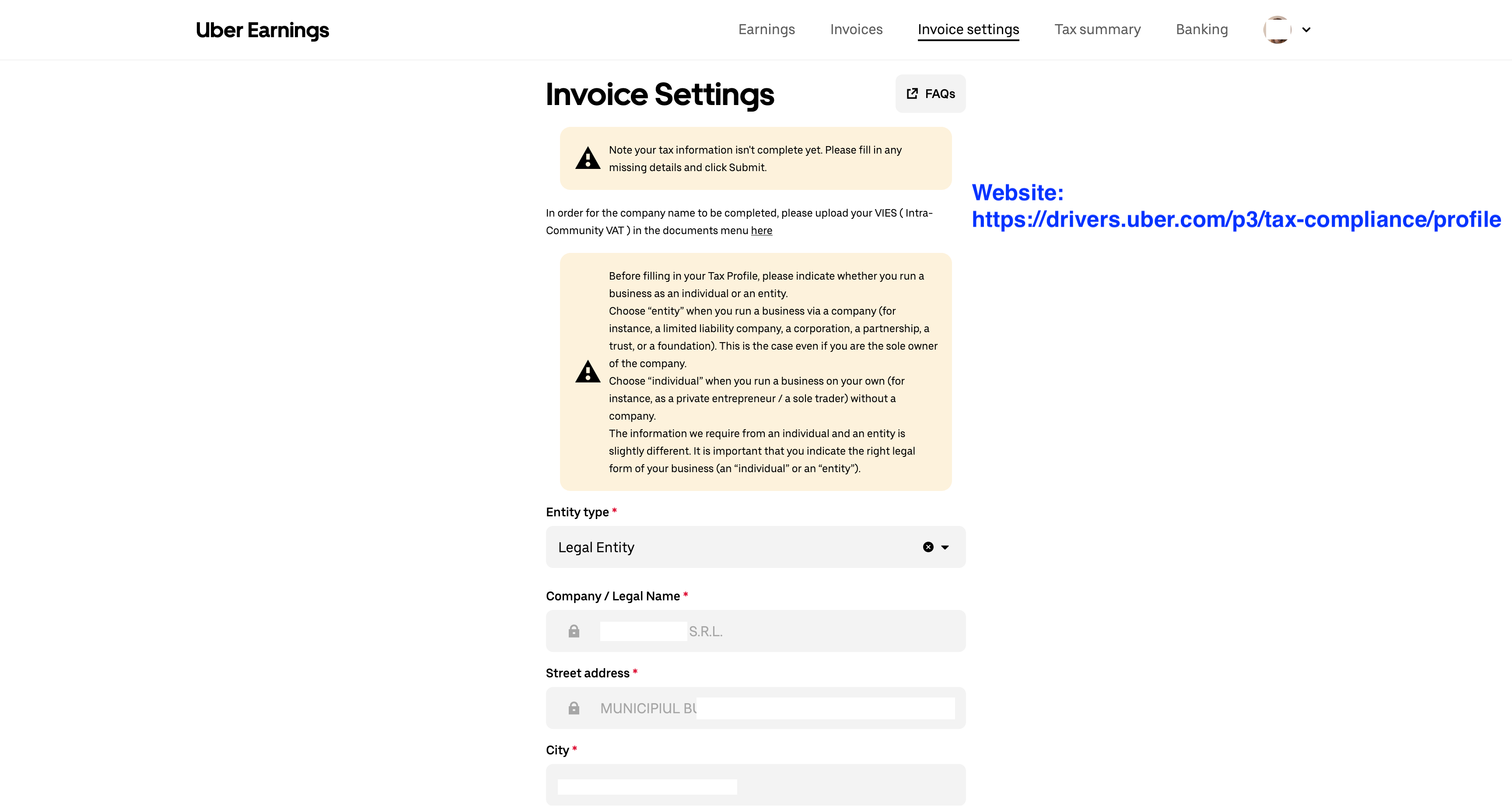Follow the 'here' documents menu link
Viewport: 1512px width, 806px height.
point(761,231)
